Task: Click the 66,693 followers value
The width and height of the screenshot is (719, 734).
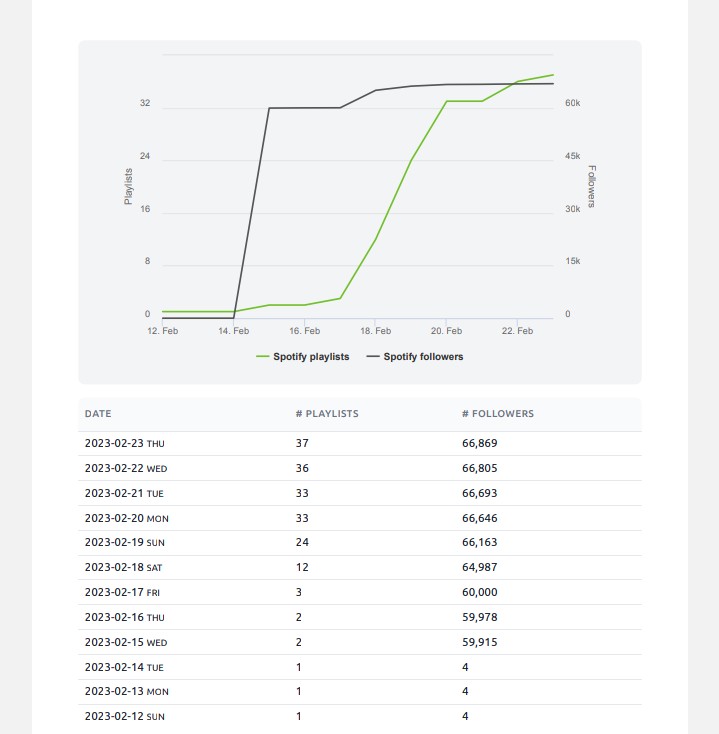Action: (479, 493)
